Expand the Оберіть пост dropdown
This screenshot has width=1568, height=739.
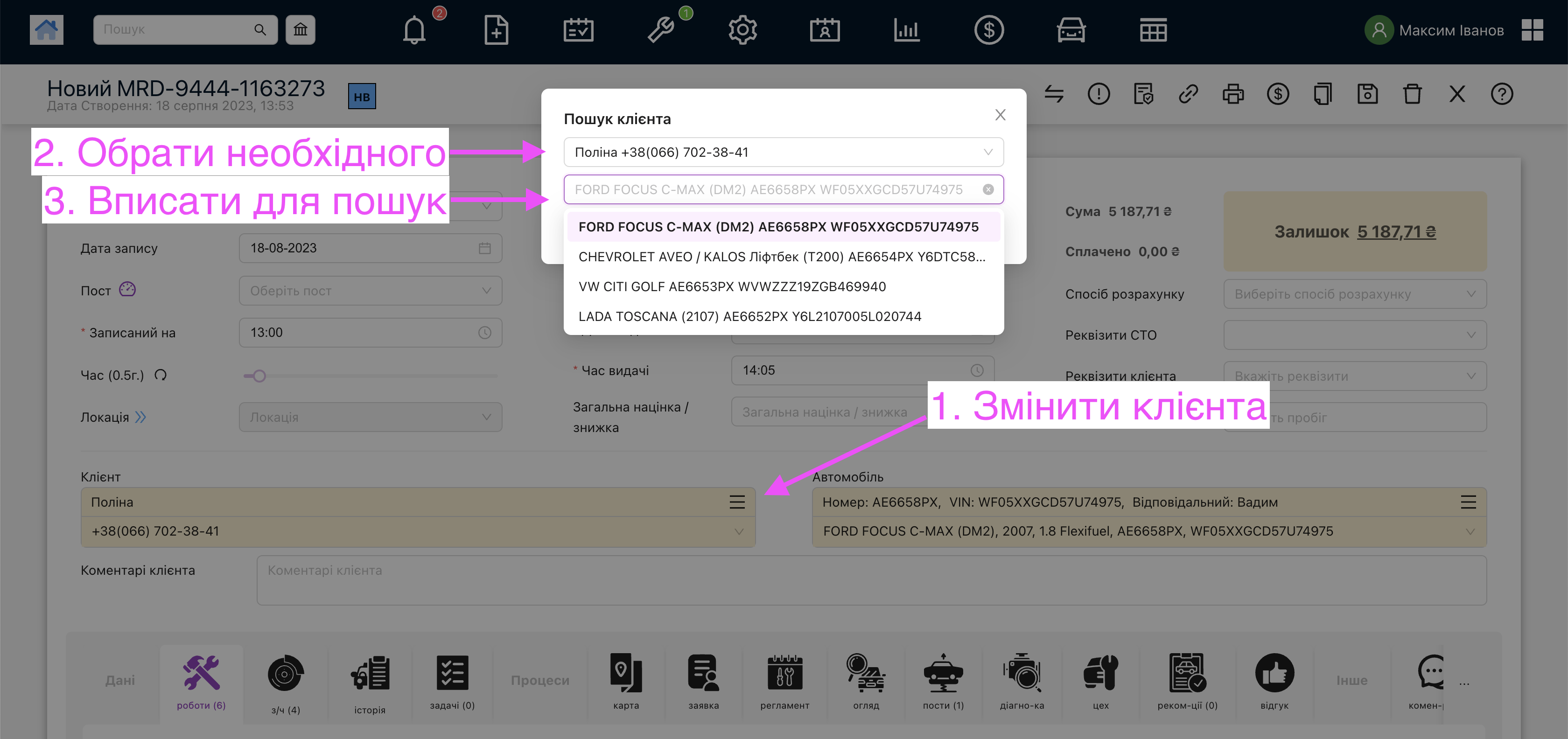[x=370, y=291]
